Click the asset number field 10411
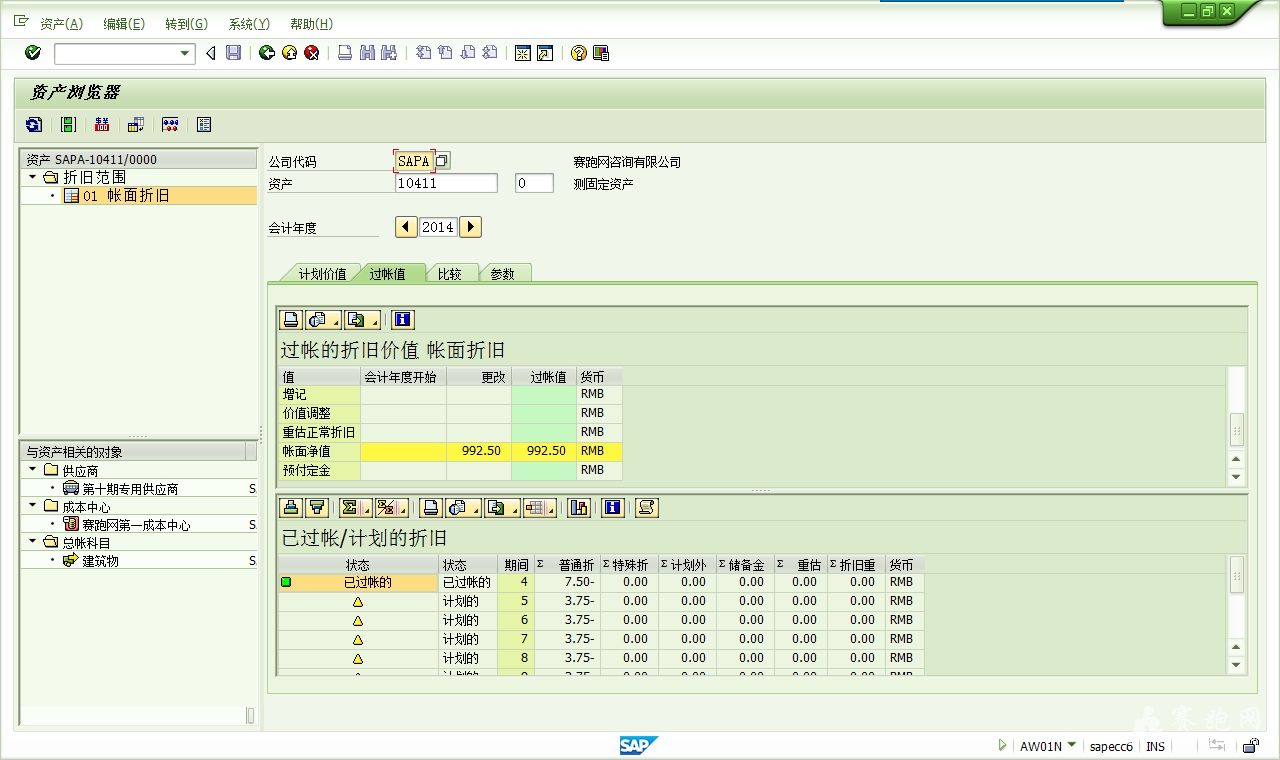1280x760 pixels. click(x=446, y=183)
